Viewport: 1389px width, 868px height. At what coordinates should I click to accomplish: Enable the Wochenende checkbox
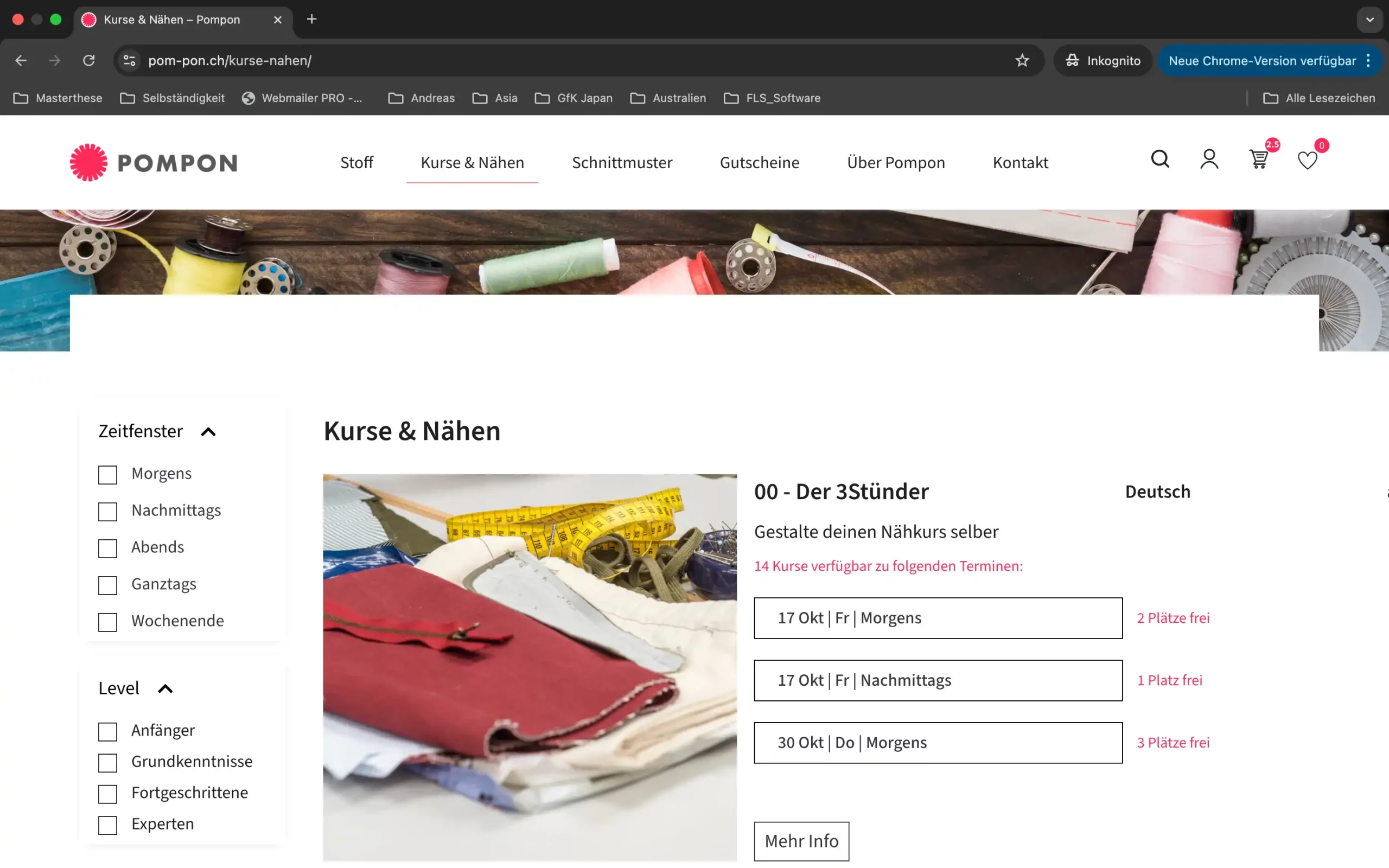click(108, 622)
